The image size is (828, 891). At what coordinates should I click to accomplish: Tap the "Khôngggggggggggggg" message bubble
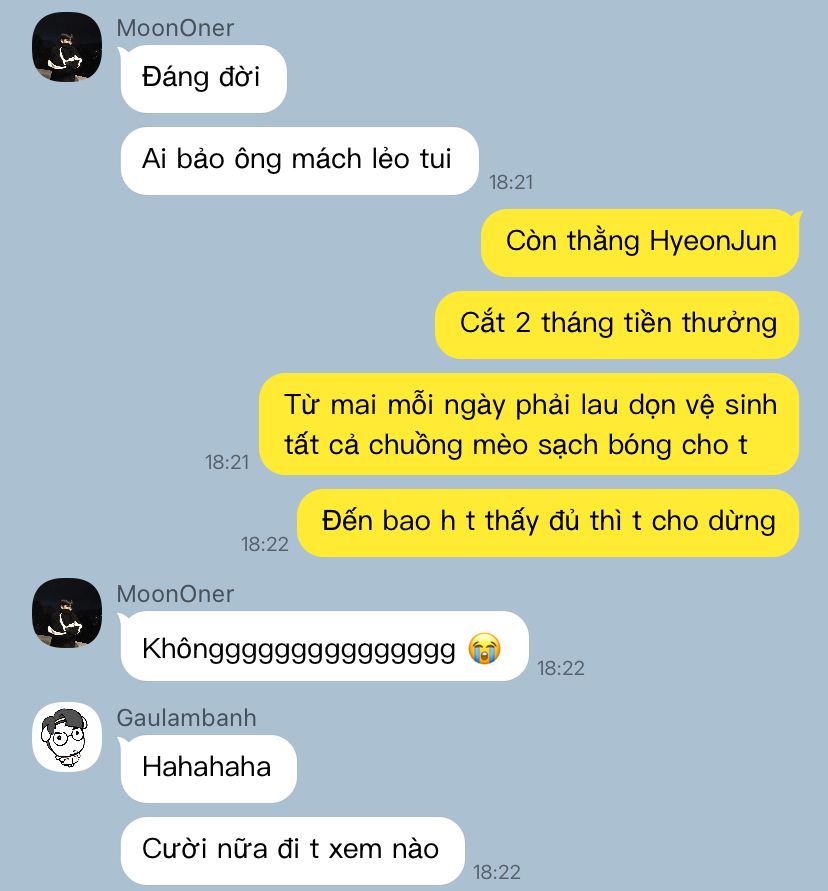tap(324, 646)
